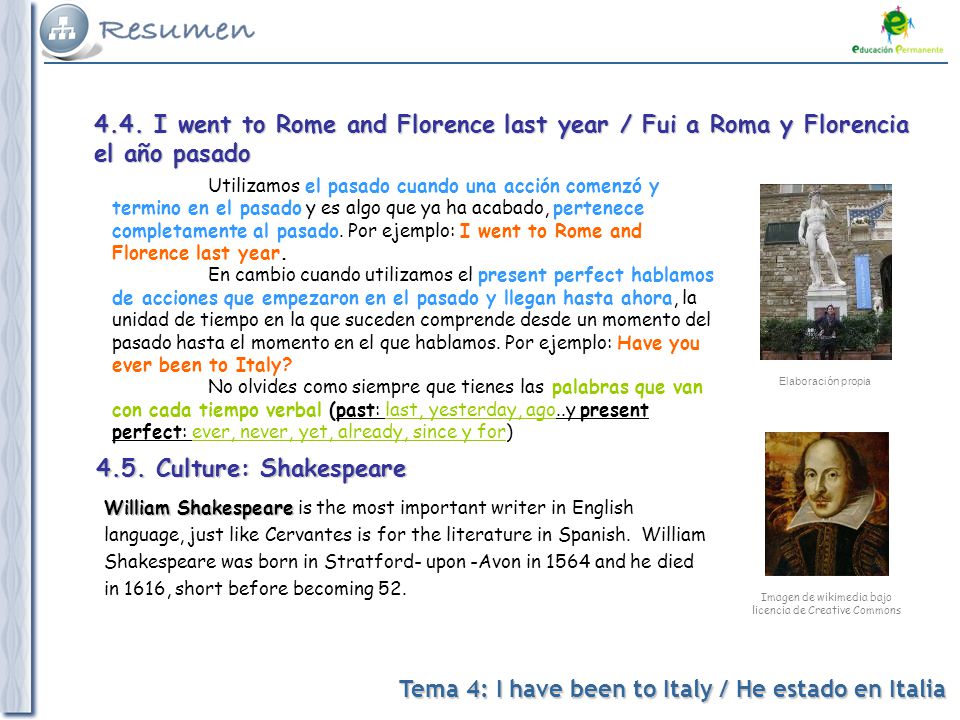Click line 'unidad de tiempo en la que suceden'
The image size is (960, 720).
tap(263, 320)
